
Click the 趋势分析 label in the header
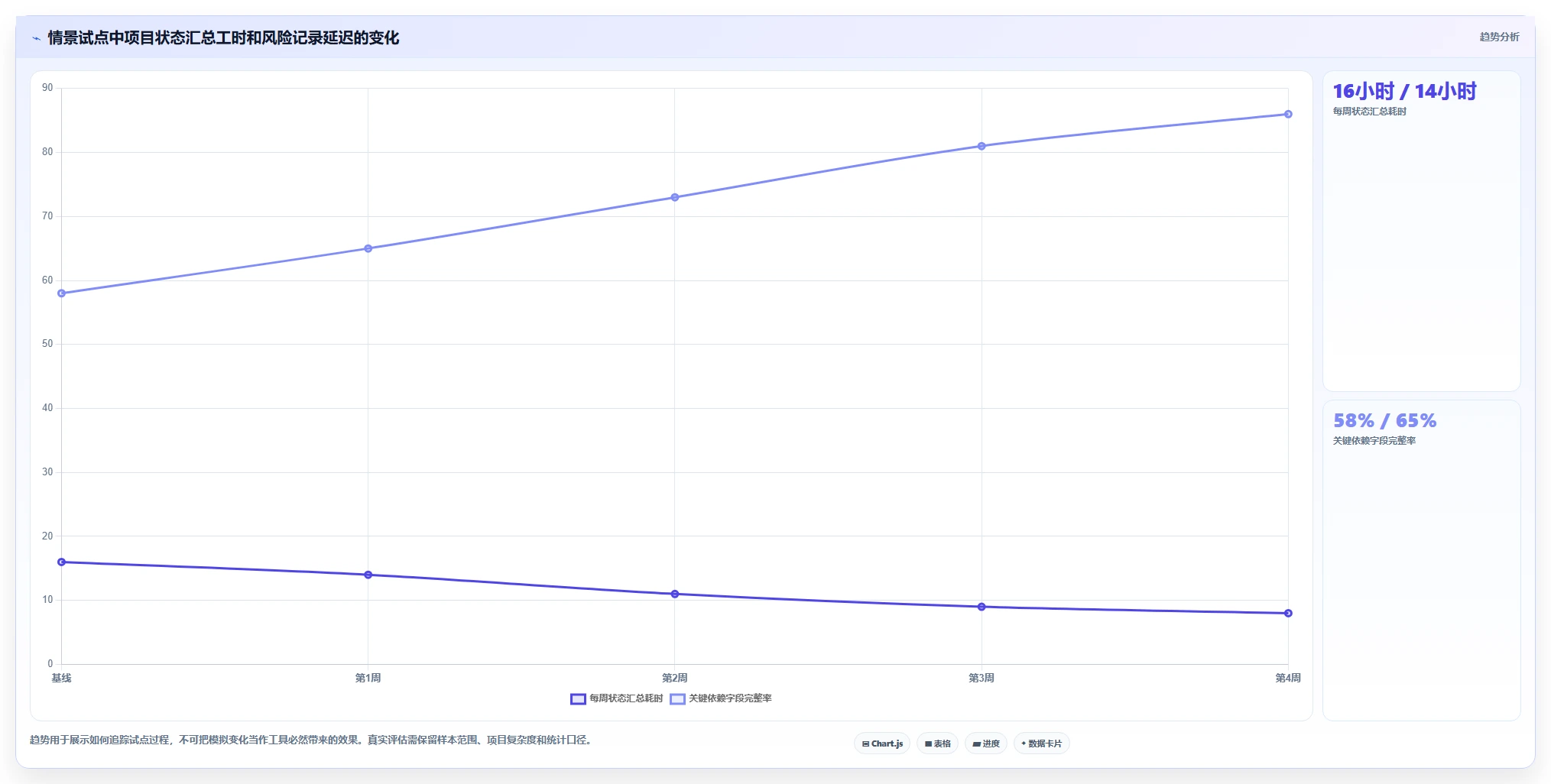tap(1499, 37)
